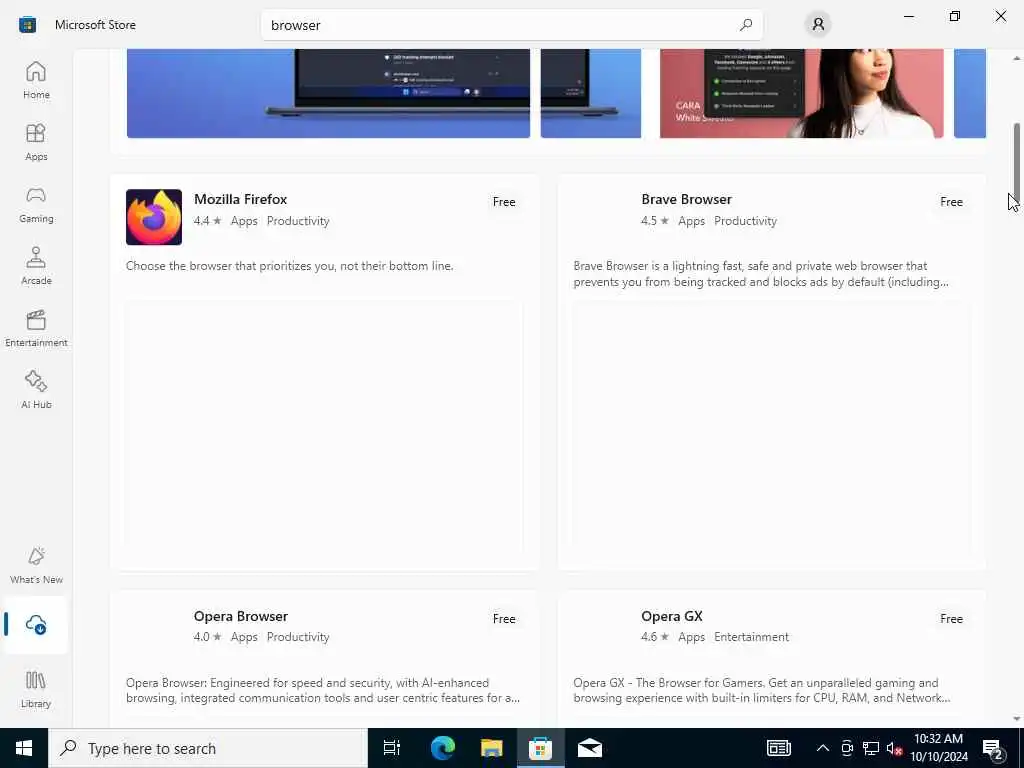Viewport: 1024px width, 768px height.
Task: Click Free price on Mozilla Firefox card
Action: tap(504, 202)
